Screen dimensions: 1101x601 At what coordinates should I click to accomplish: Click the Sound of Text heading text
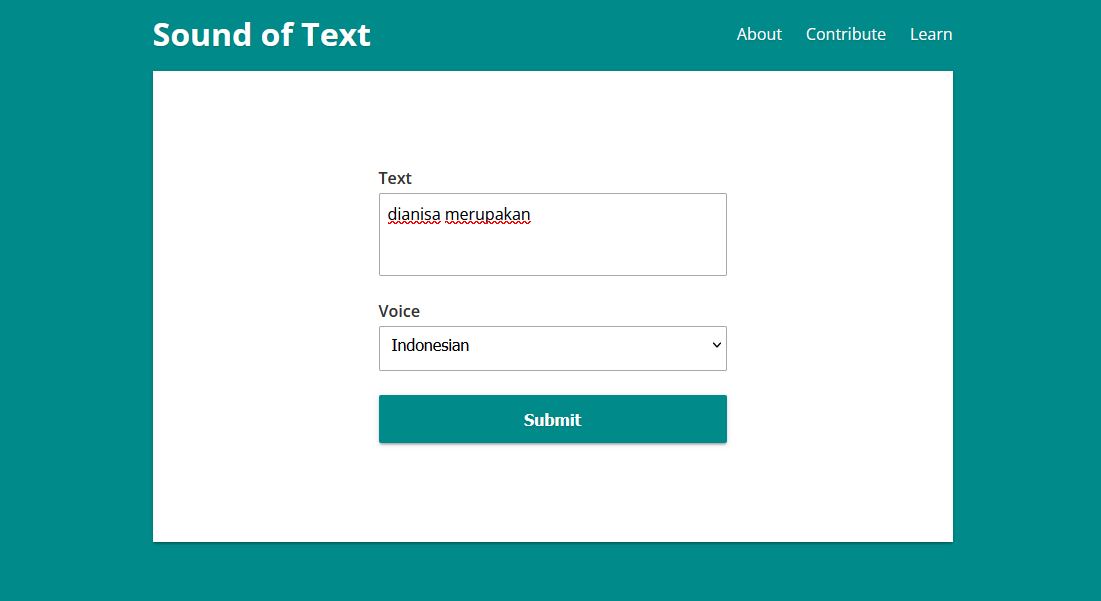click(x=261, y=34)
